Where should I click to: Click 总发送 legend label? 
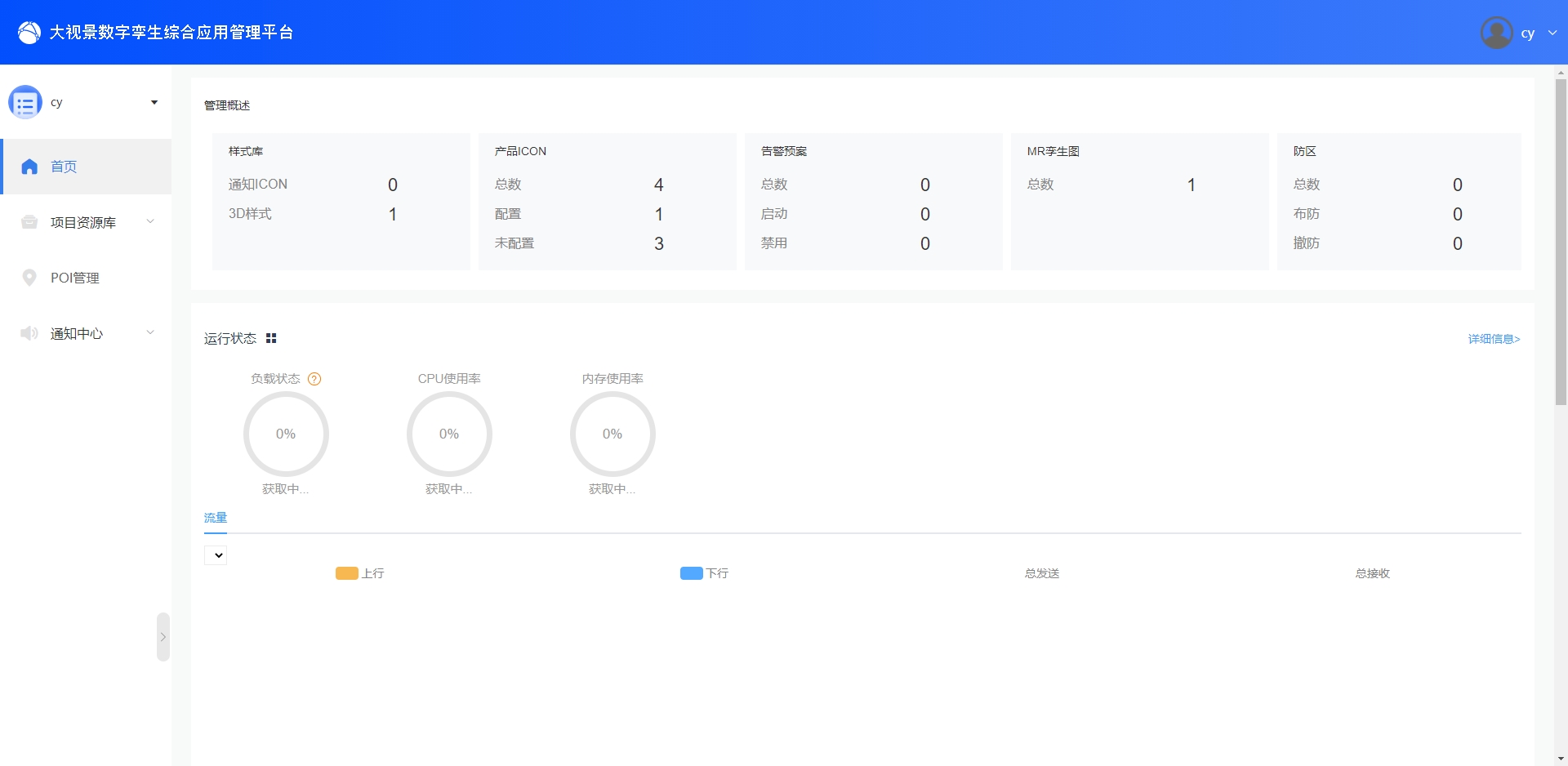(x=1042, y=573)
